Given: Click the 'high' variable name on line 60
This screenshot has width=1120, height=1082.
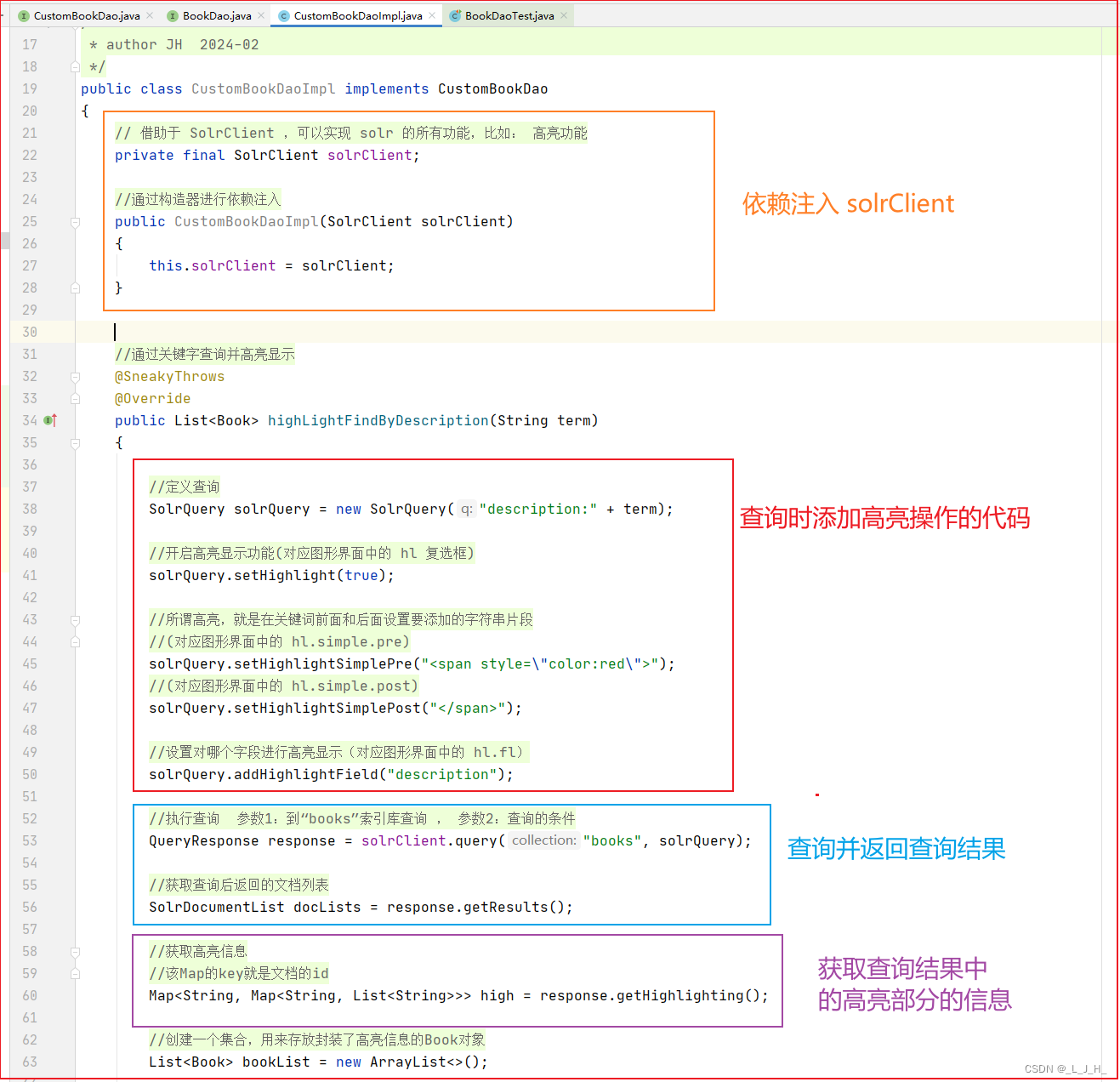Looking at the screenshot, I should click(x=497, y=995).
